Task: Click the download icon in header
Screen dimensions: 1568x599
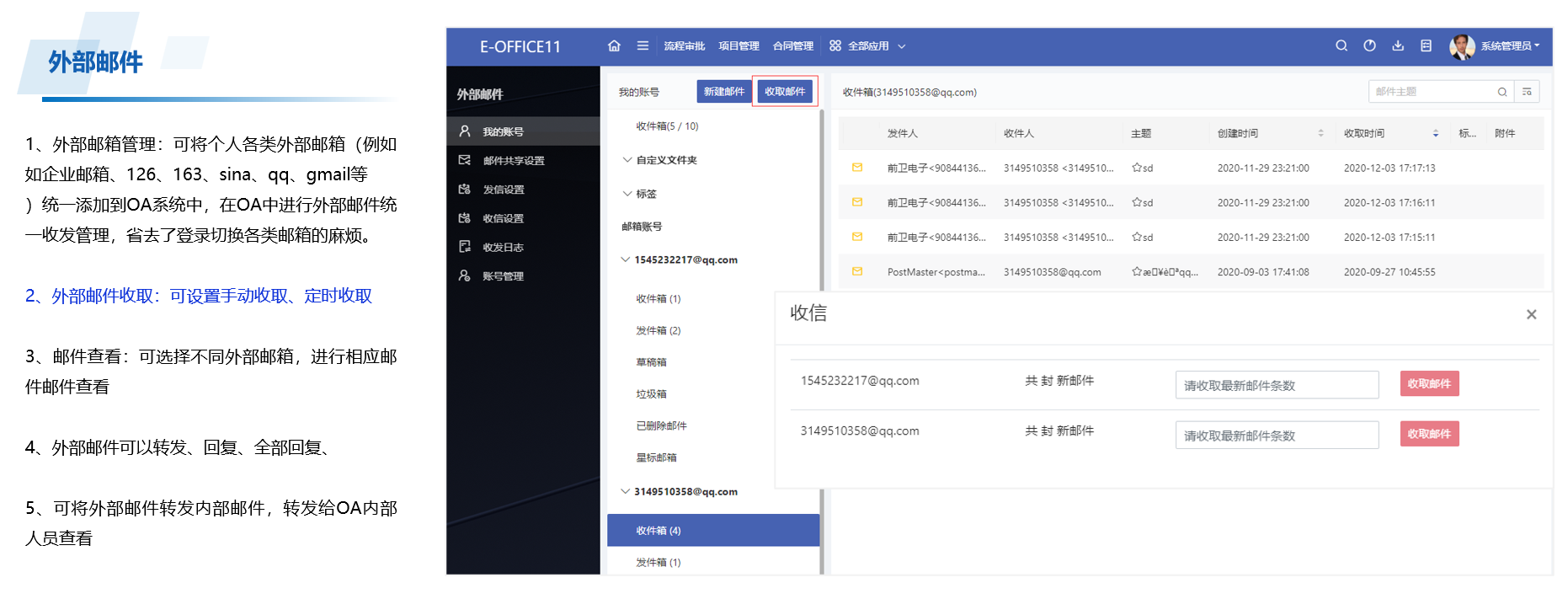Action: (x=1398, y=46)
